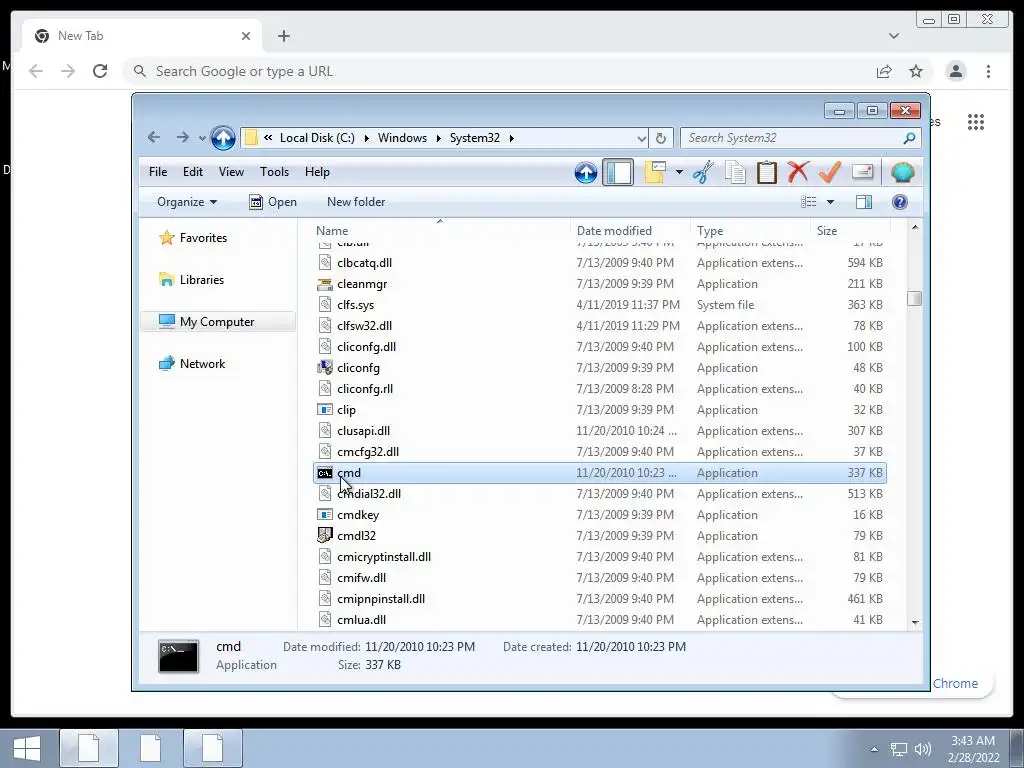This screenshot has height=768, width=1024.
Task: Open the Chrome three-dot menu
Action: (989, 71)
